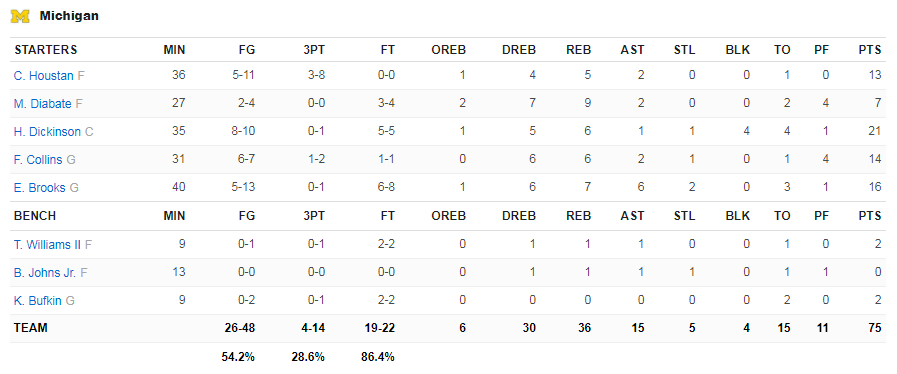Open M. Diabate player page
This screenshot has width=897, height=374.
pos(42,104)
